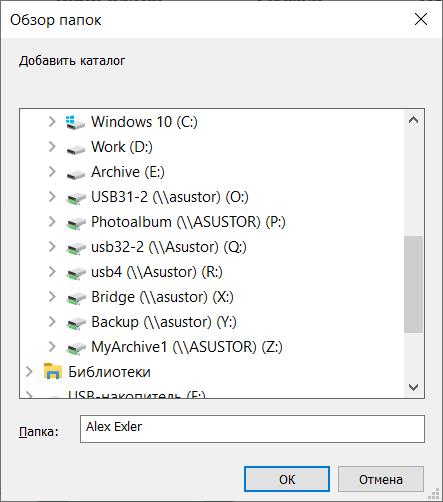Select the MyArchive1 (Z:) network drive icon
The height and width of the screenshot is (502, 443).
click(x=75, y=348)
